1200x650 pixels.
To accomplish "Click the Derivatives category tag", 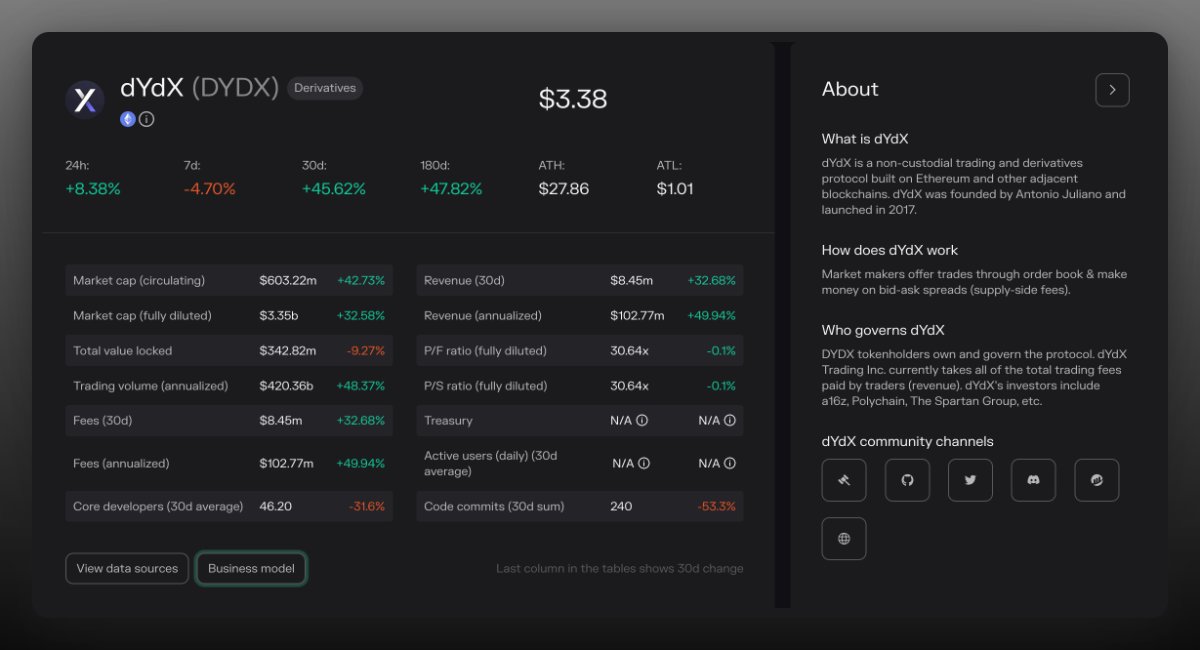I will point(325,88).
